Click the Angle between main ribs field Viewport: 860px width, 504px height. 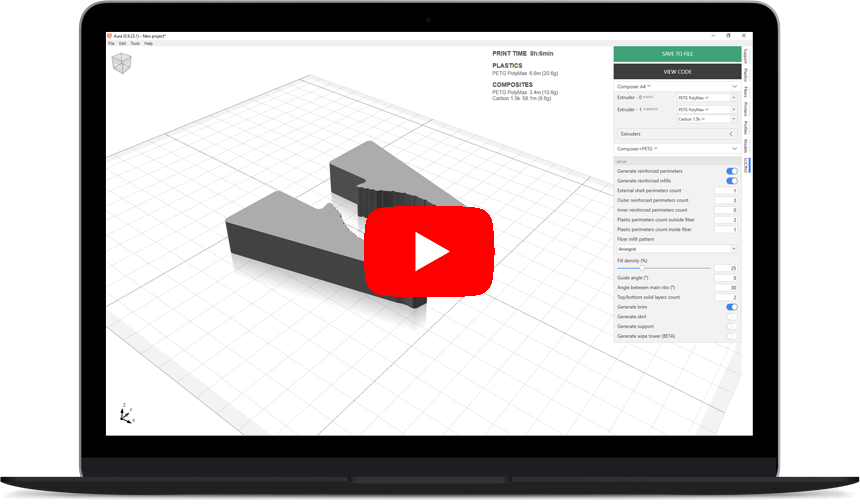click(726, 288)
